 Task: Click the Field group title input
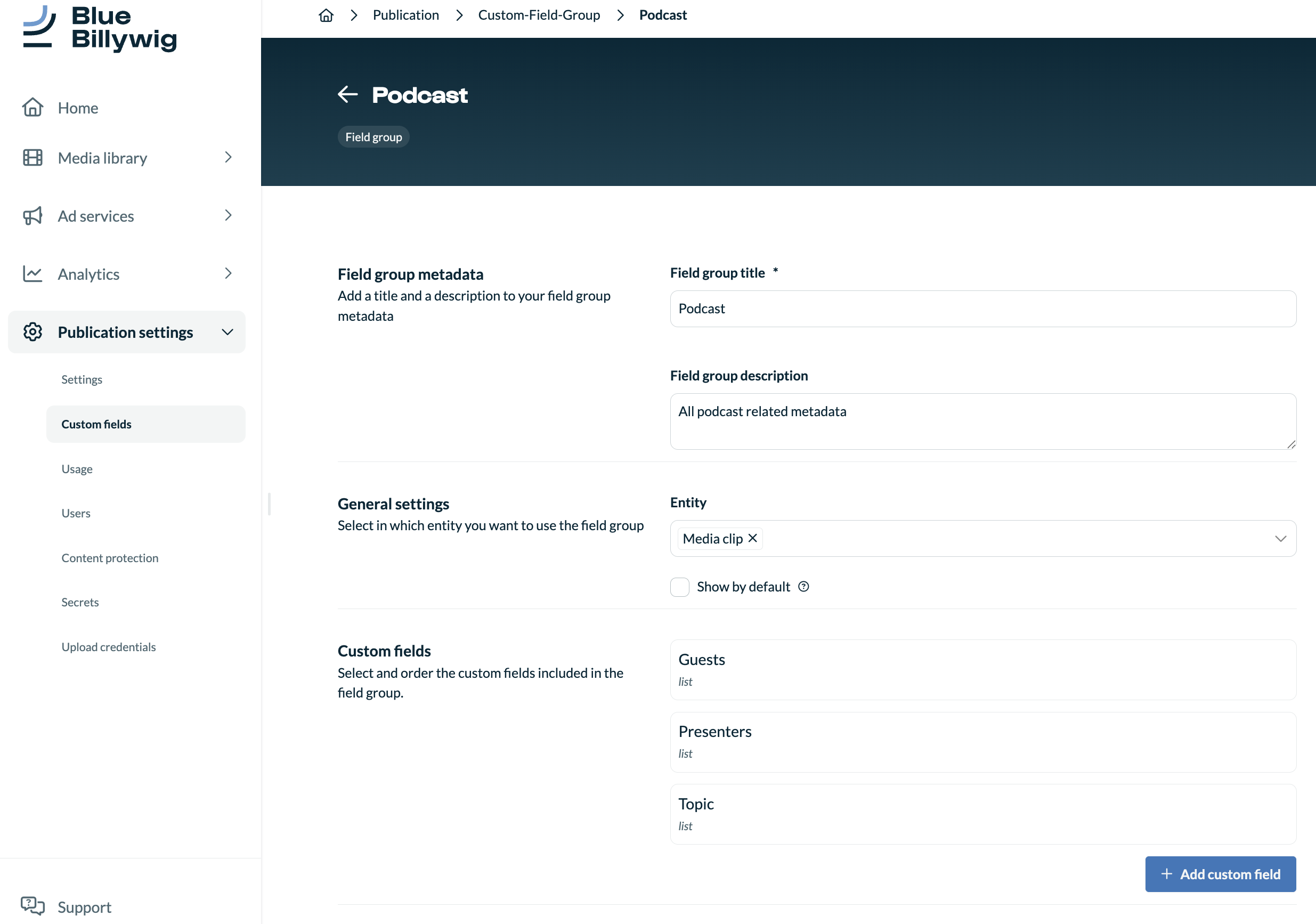click(x=983, y=309)
